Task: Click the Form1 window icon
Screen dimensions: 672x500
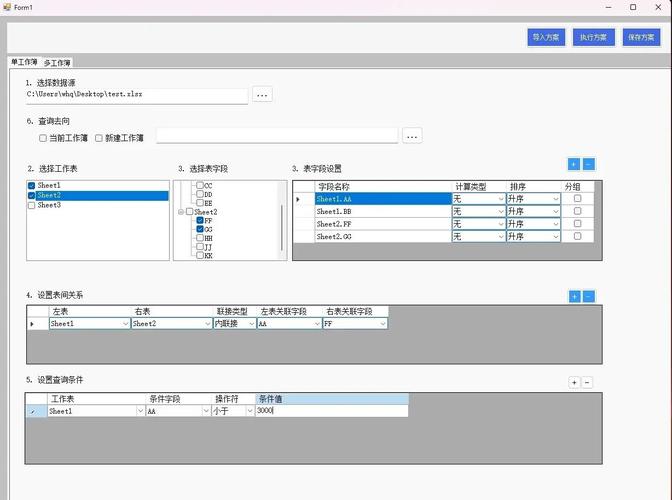Action: (7, 7)
